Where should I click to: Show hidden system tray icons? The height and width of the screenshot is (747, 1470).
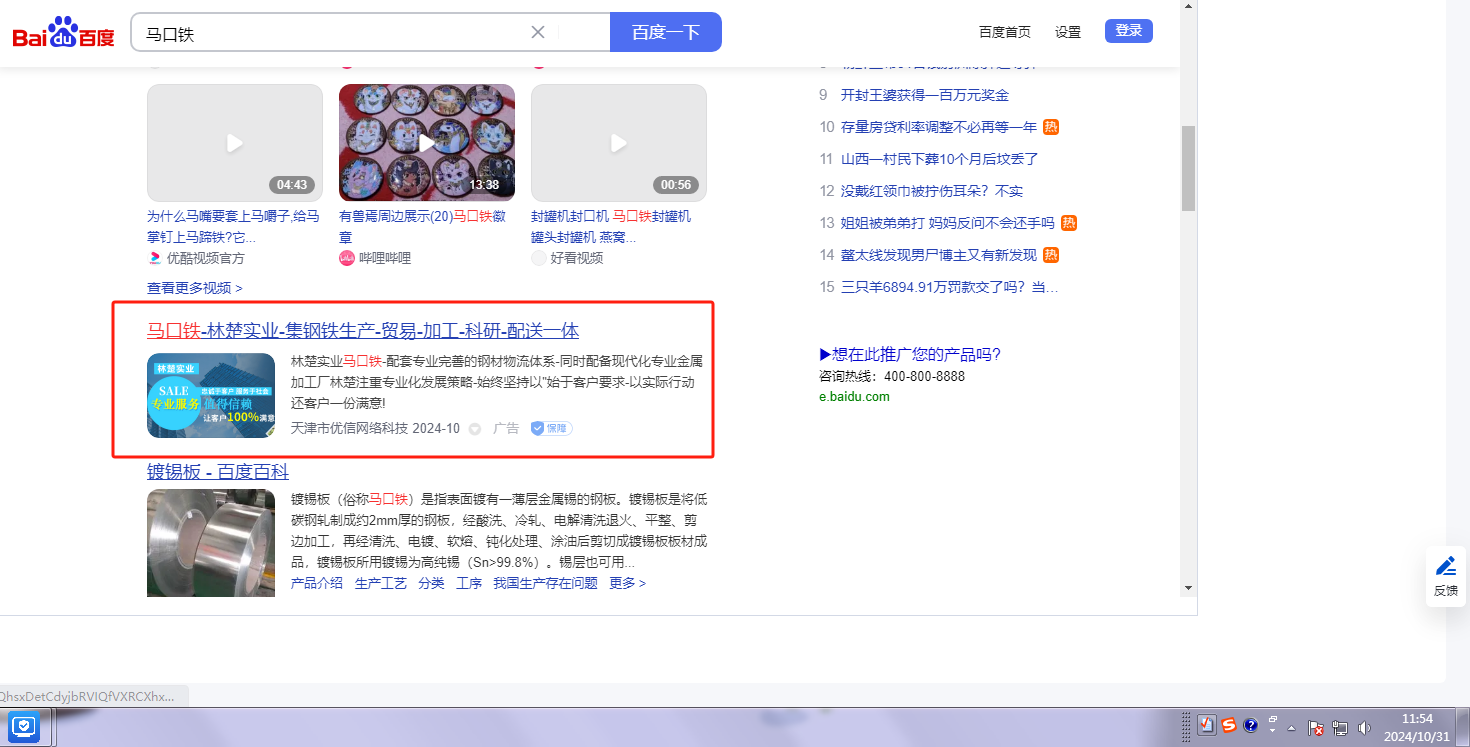coord(1291,728)
